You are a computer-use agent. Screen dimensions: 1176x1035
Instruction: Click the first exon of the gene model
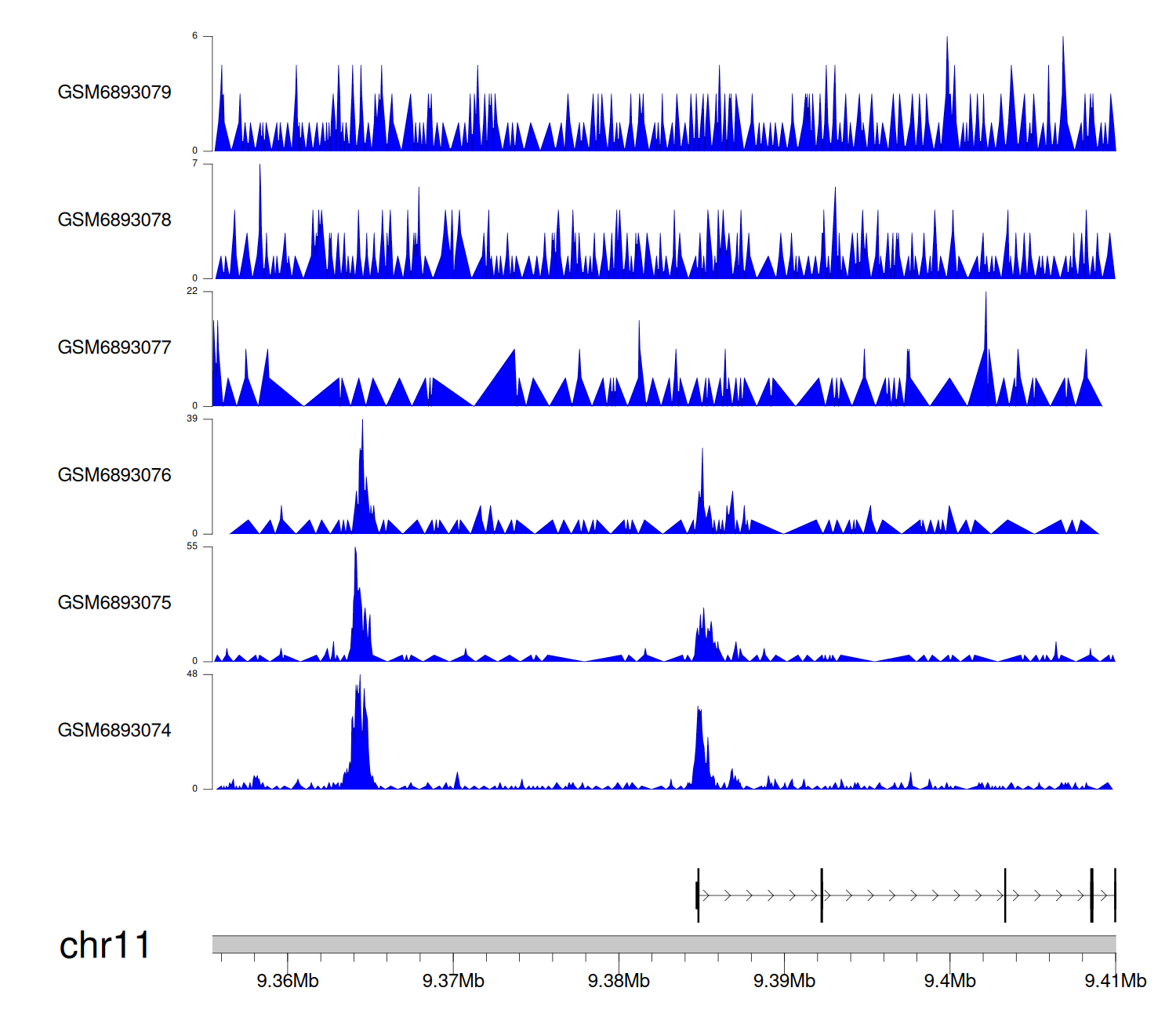[698, 895]
